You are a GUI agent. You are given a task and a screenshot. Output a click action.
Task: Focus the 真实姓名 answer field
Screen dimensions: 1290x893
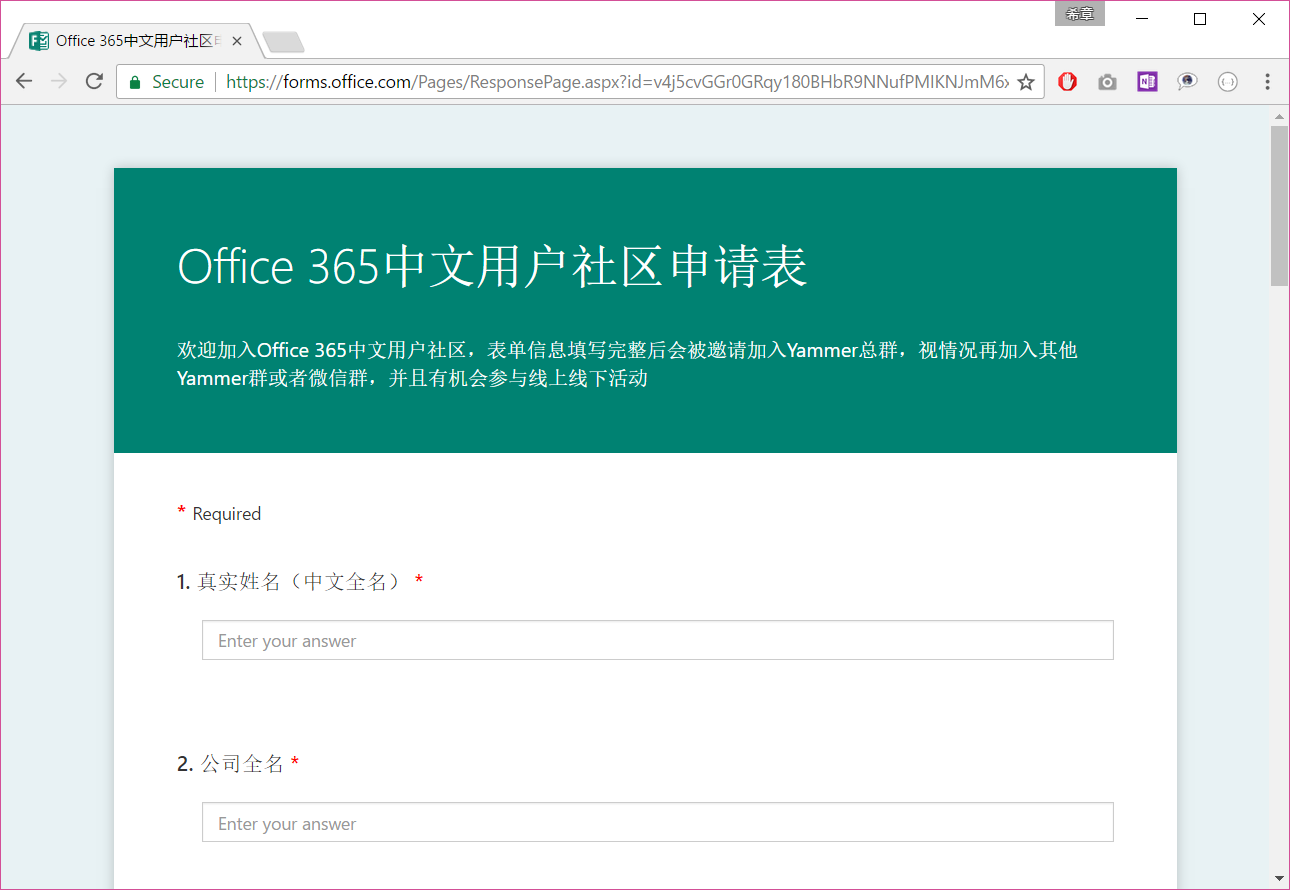tap(657, 640)
